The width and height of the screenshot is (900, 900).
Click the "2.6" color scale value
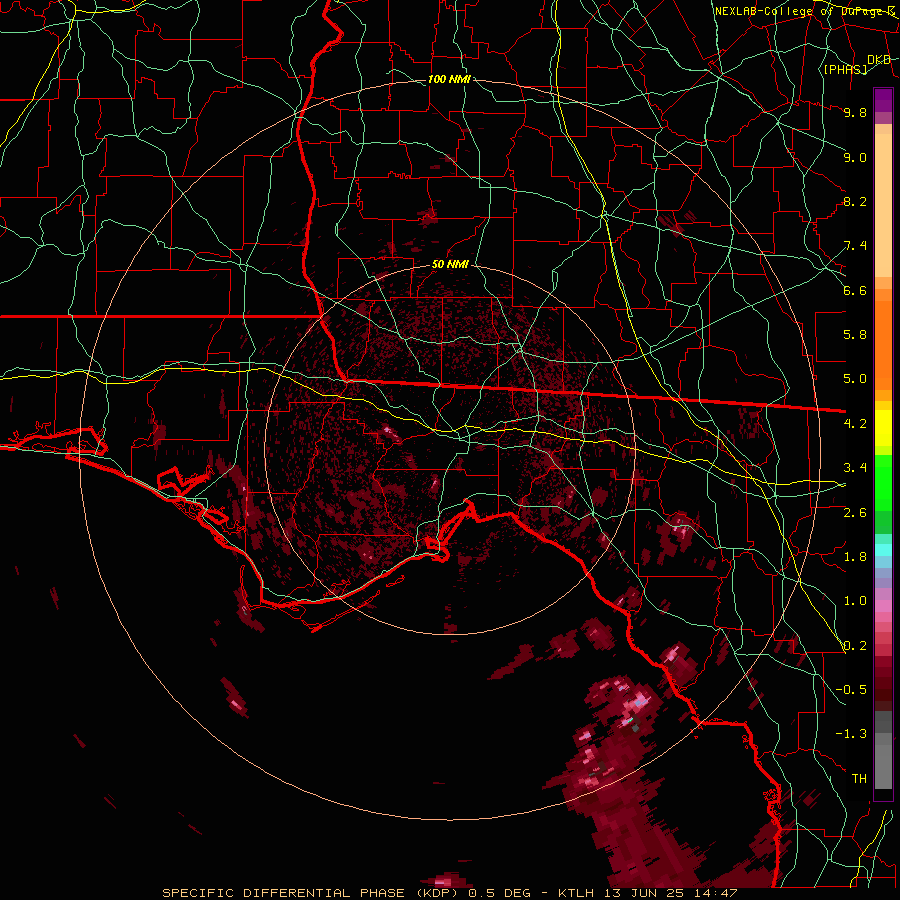tap(855, 513)
